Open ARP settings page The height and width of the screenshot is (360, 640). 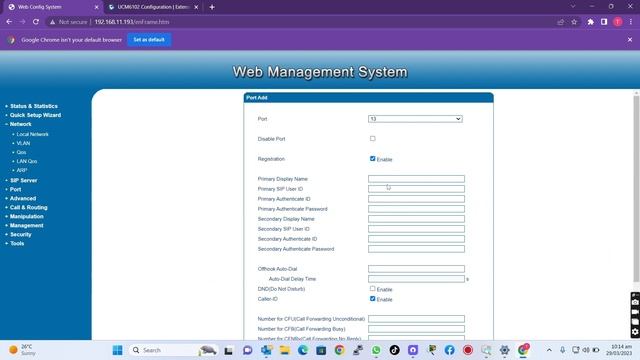22,170
